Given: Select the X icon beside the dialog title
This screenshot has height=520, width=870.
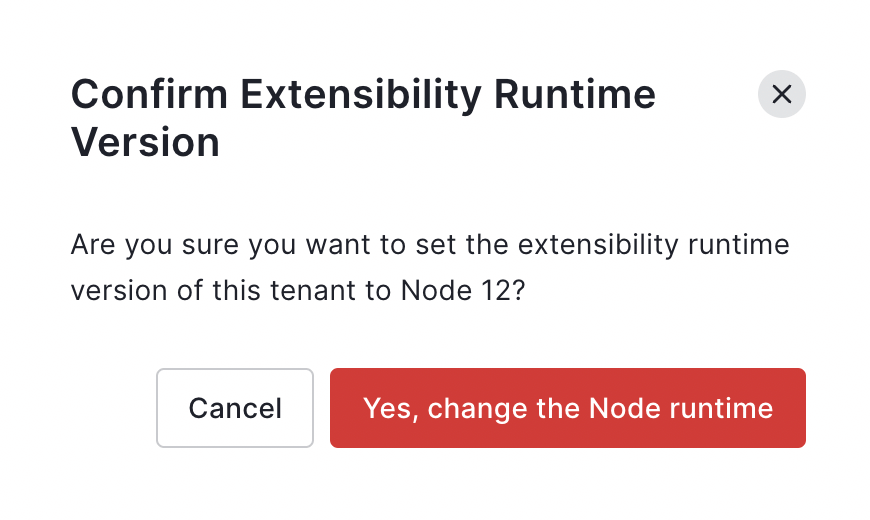Looking at the screenshot, I should [x=782, y=94].
